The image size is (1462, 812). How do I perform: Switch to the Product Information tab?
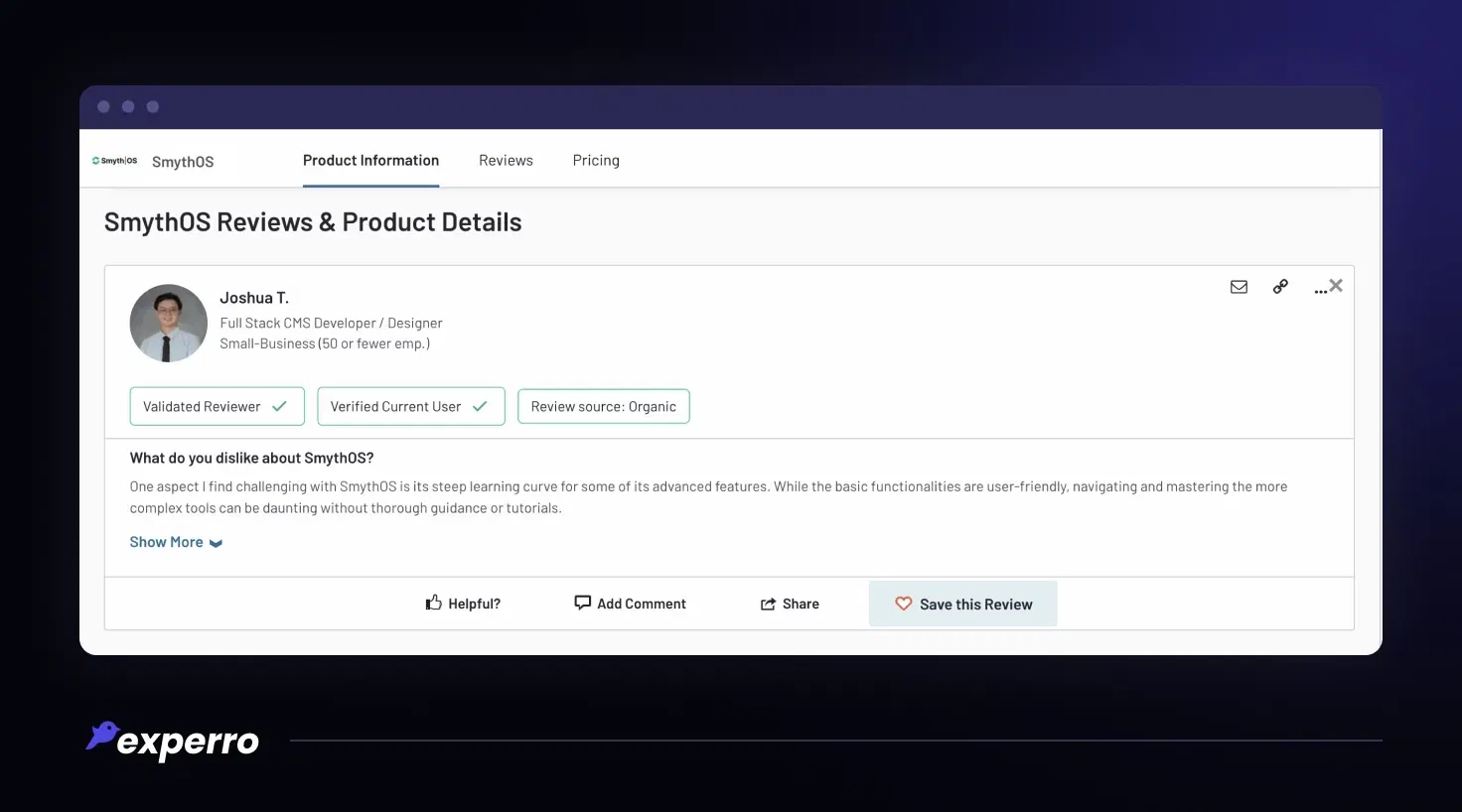pos(370,160)
